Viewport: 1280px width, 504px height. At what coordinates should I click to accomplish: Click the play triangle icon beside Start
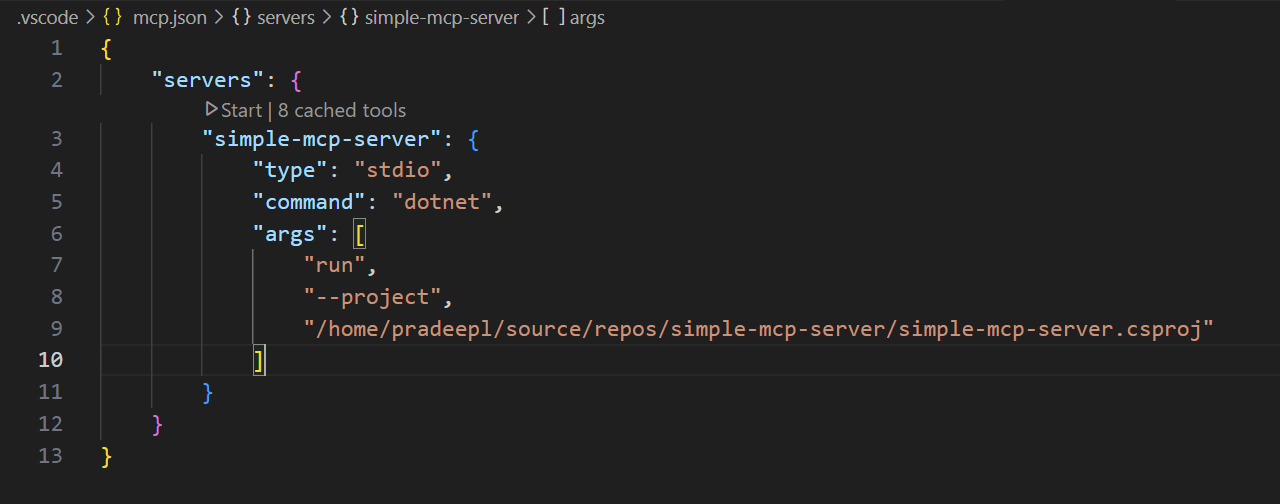click(x=211, y=109)
